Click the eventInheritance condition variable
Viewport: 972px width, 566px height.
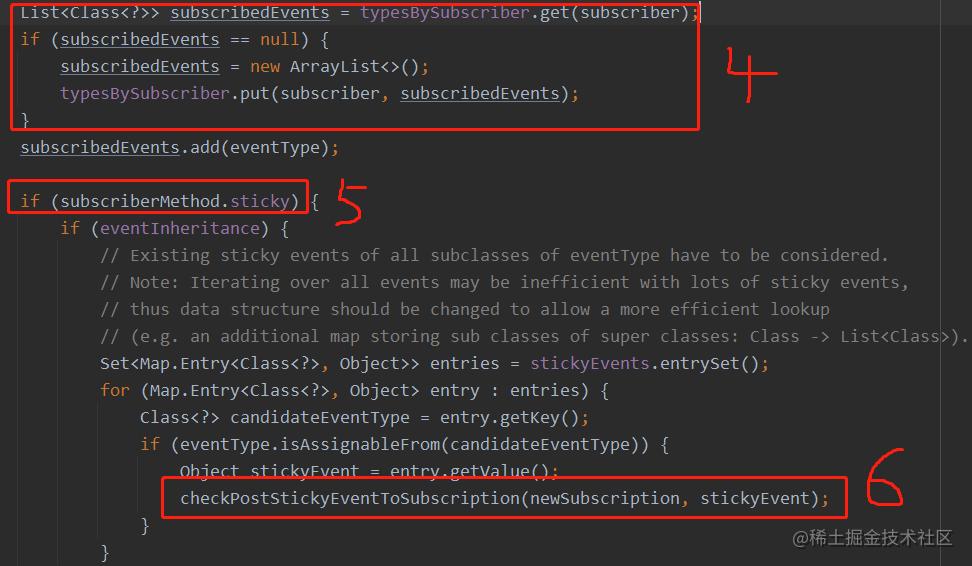[180, 228]
